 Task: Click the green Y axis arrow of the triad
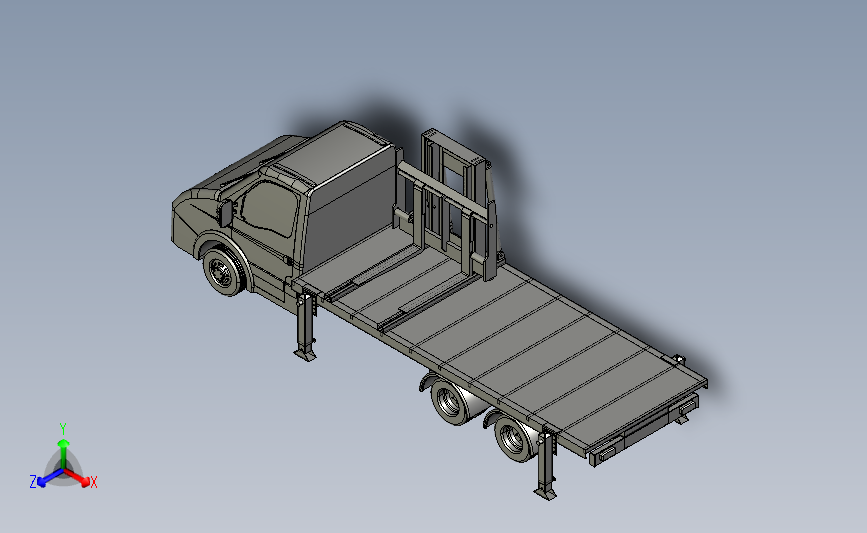tap(64, 454)
